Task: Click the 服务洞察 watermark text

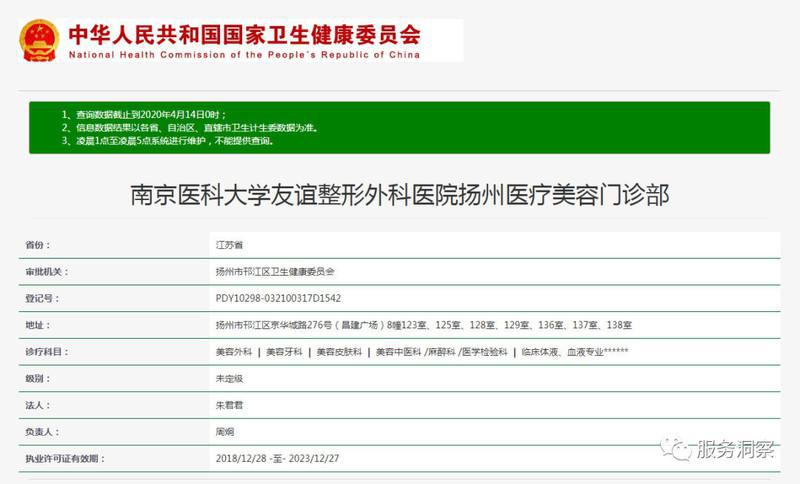Action: click(735, 449)
